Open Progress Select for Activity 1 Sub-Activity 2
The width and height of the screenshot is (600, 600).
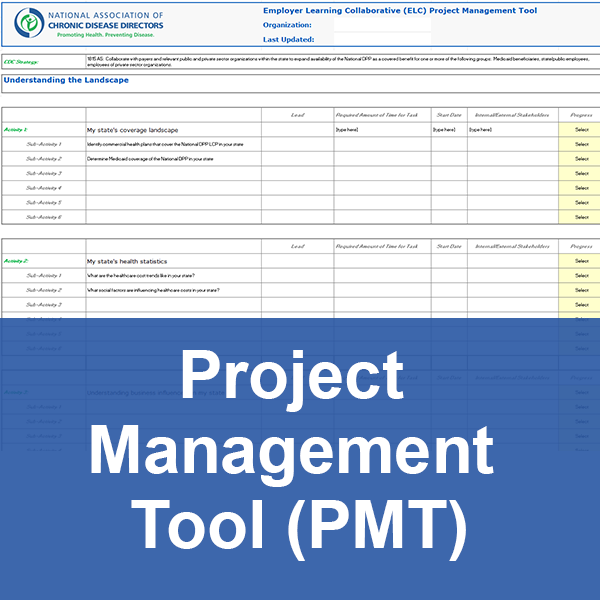[581, 159]
